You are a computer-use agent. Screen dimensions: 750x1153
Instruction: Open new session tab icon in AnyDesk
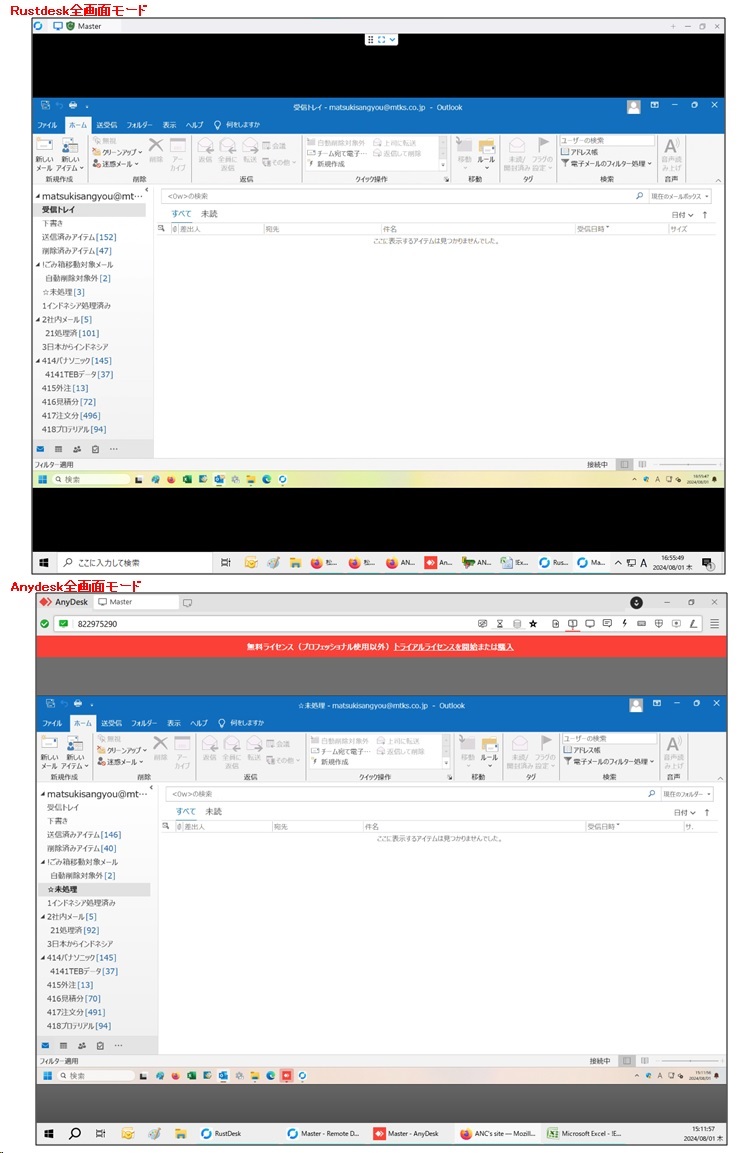pyautogui.click(x=188, y=602)
